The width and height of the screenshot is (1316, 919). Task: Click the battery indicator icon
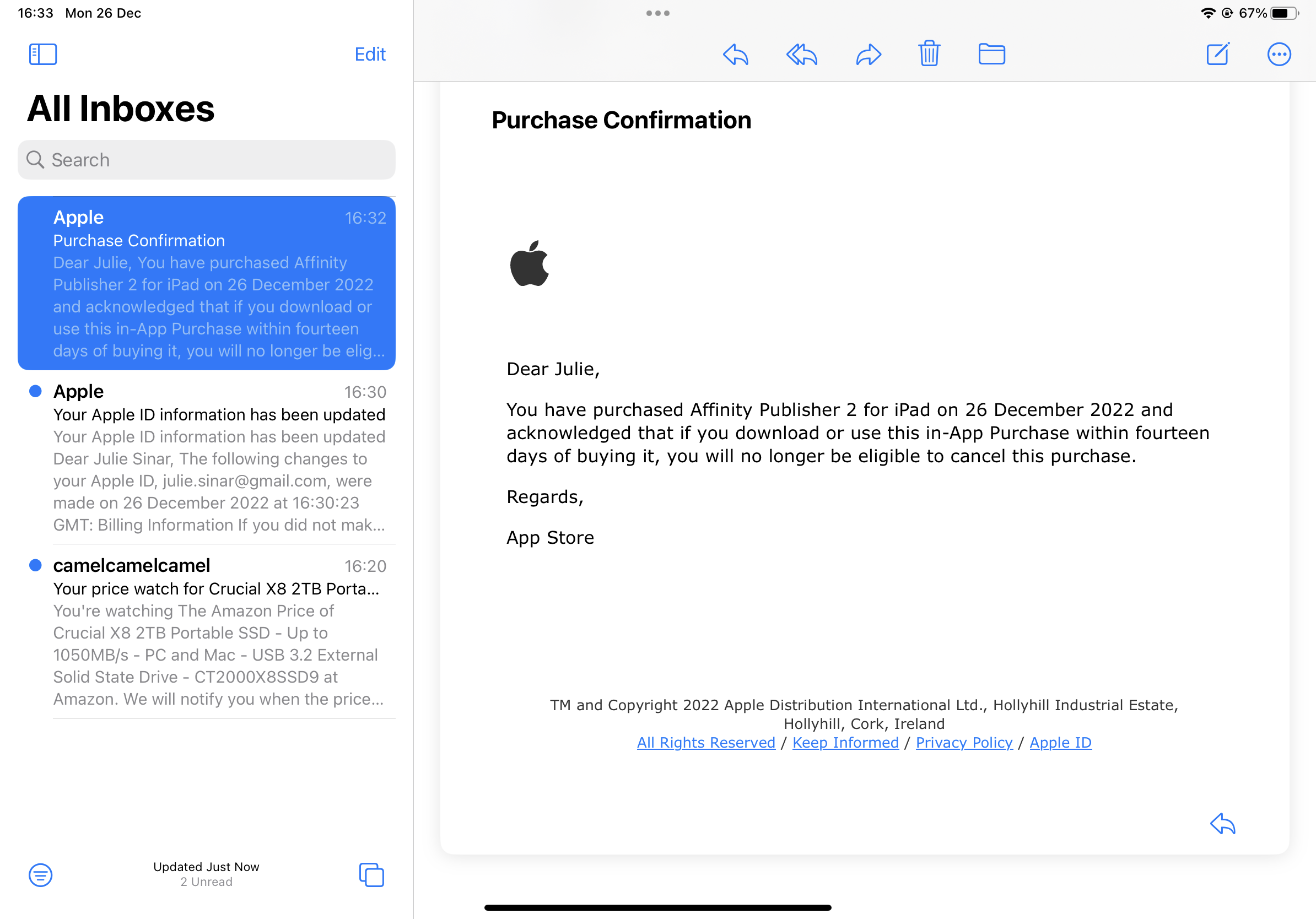tap(1285, 13)
